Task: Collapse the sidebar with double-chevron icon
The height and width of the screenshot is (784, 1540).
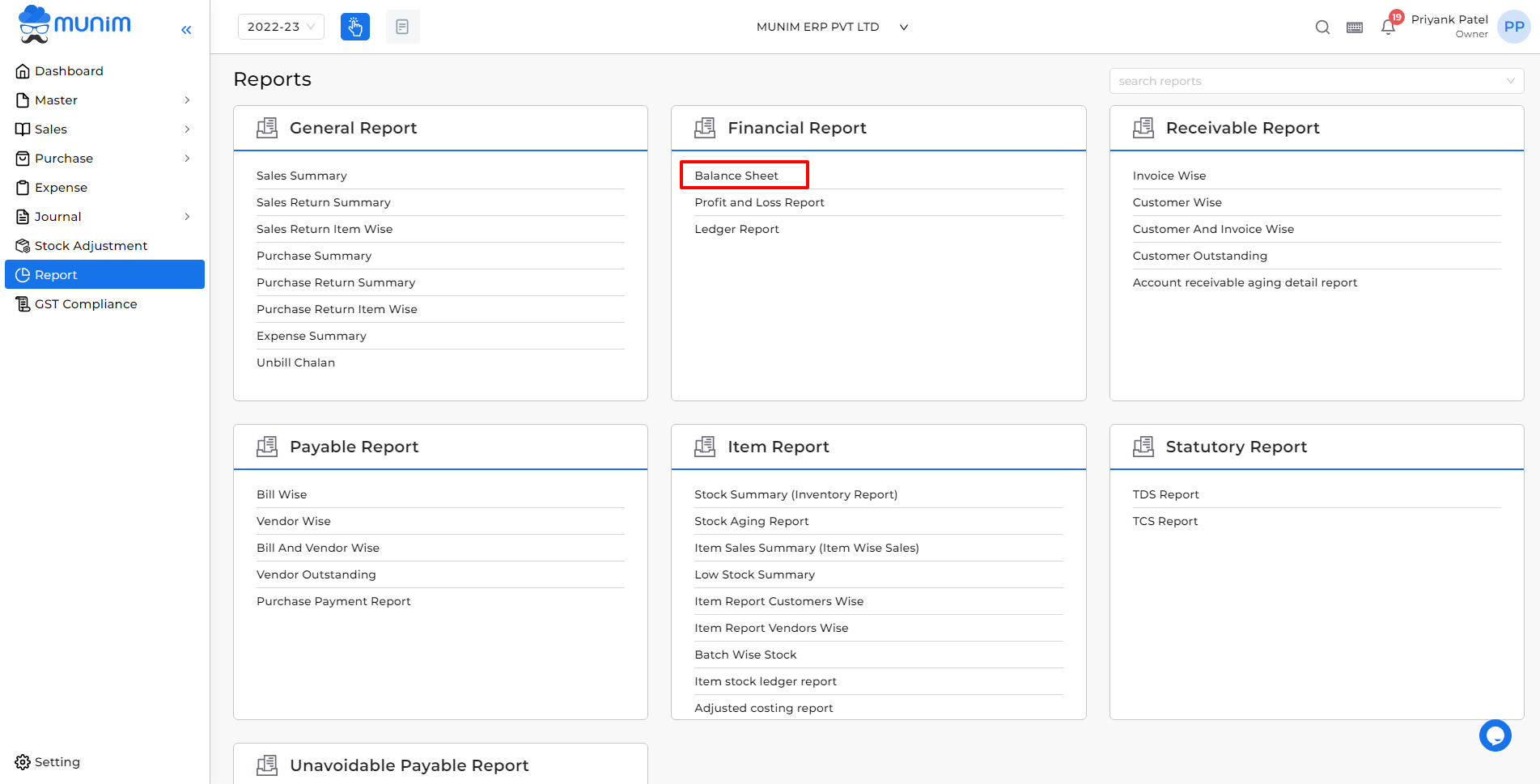Action: pos(186,30)
